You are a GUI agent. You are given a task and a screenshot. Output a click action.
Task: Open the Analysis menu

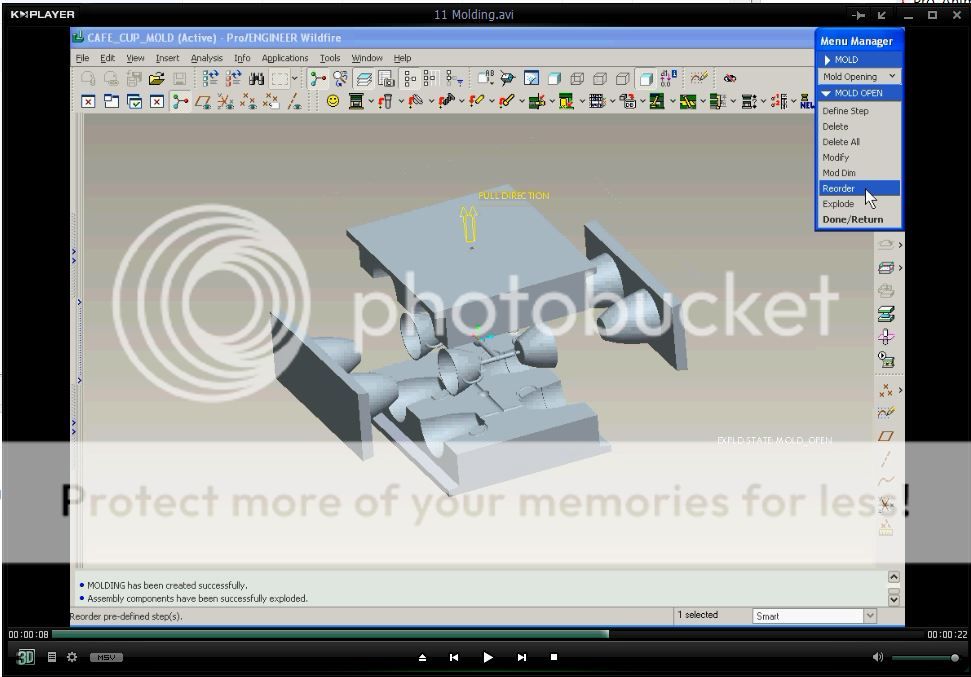(206, 58)
